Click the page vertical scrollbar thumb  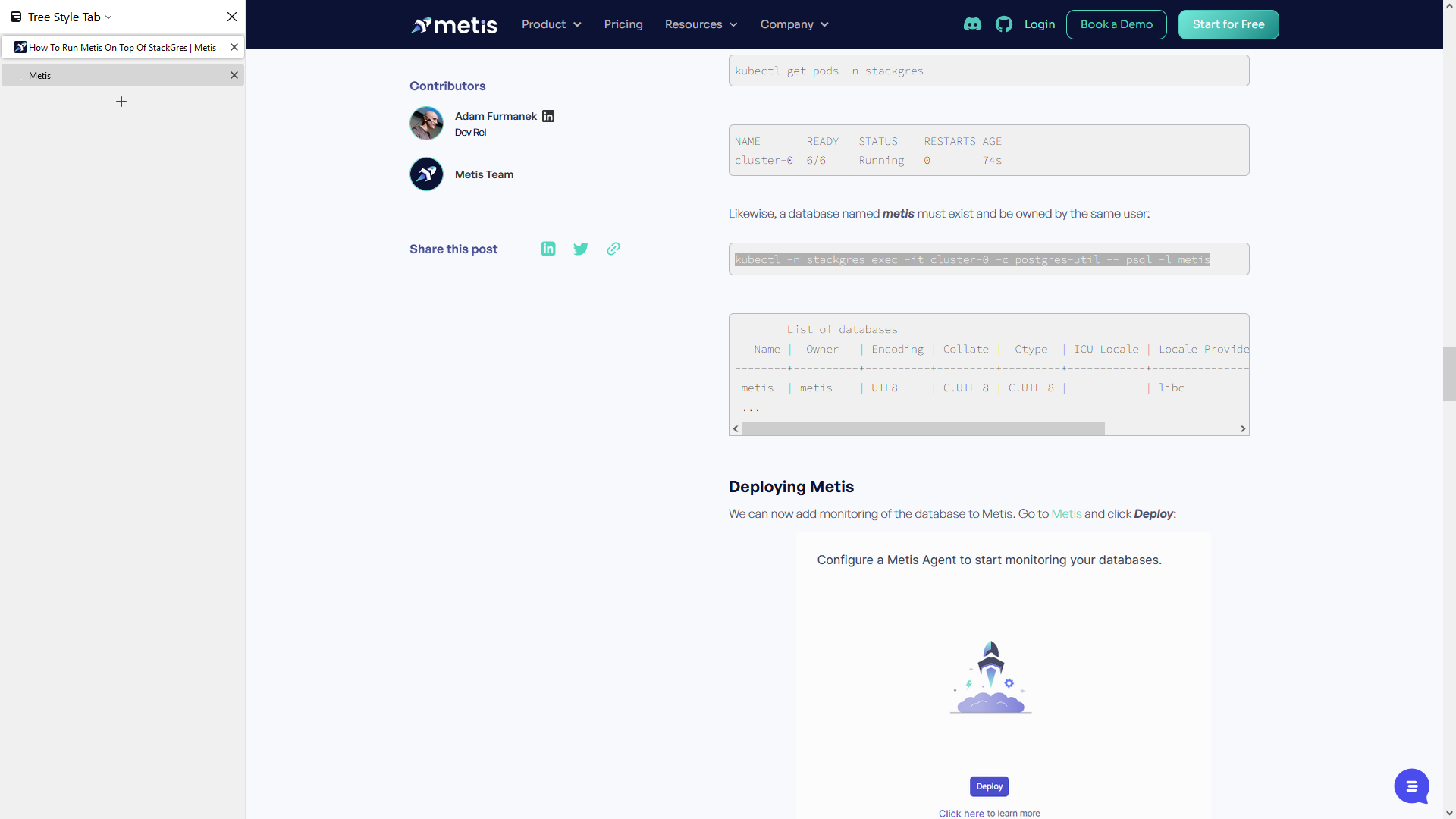1449,374
